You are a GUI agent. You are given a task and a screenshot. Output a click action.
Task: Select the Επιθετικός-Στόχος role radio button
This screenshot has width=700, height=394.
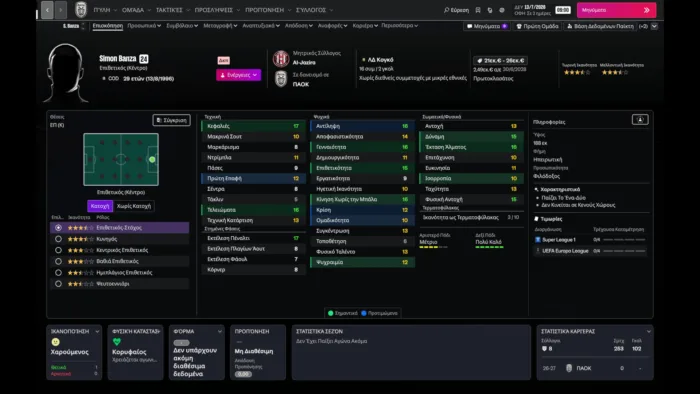tap(58, 228)
